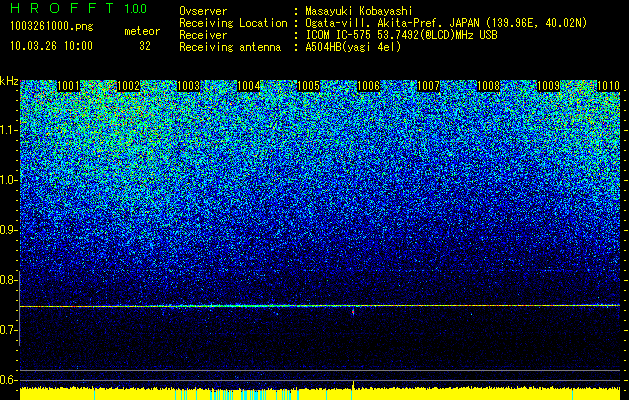This screenshot has width=629, height=400.
Task: Click the Receiving Location label
Action: 233,23
